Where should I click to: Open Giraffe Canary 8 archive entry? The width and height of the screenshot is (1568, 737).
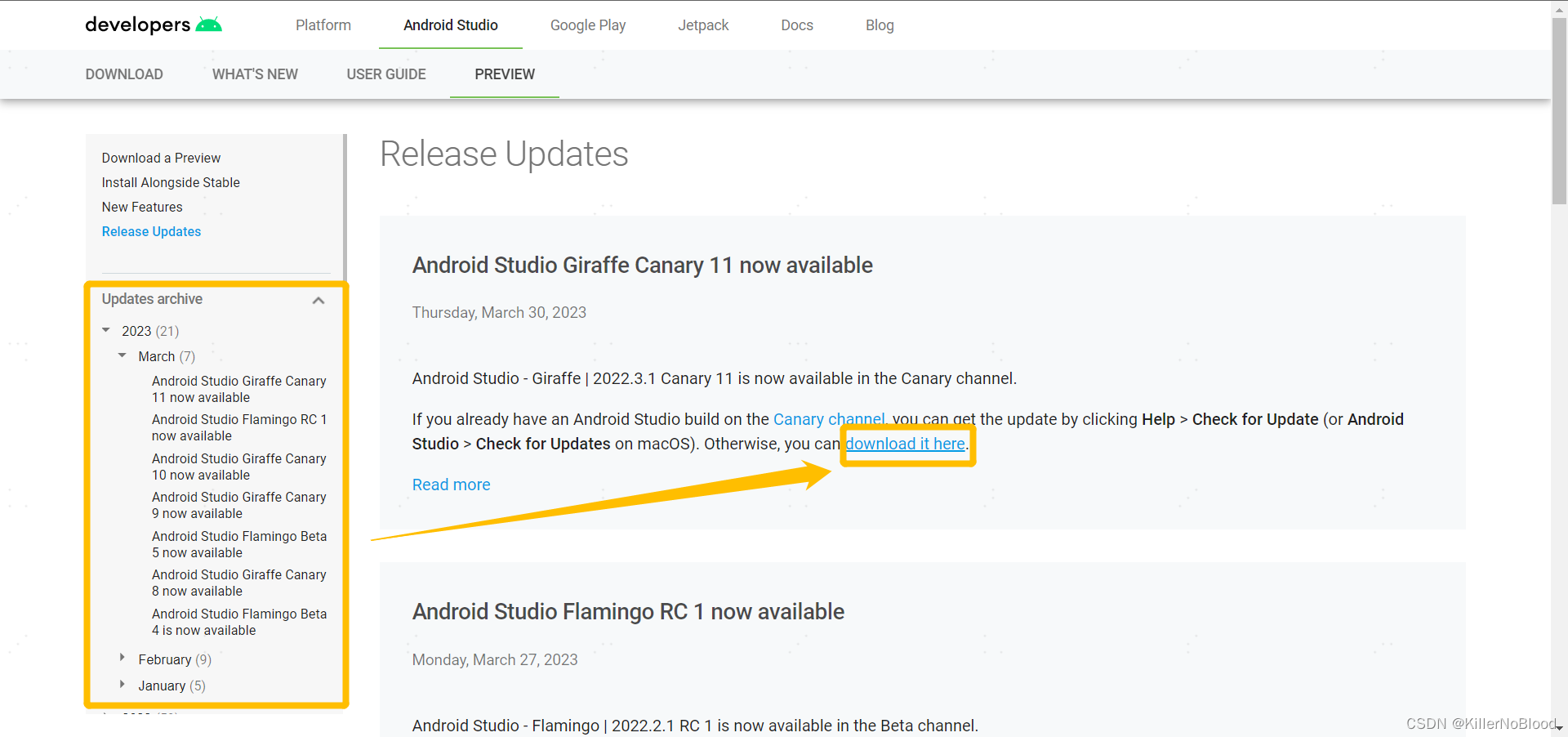tap(239, 583)
